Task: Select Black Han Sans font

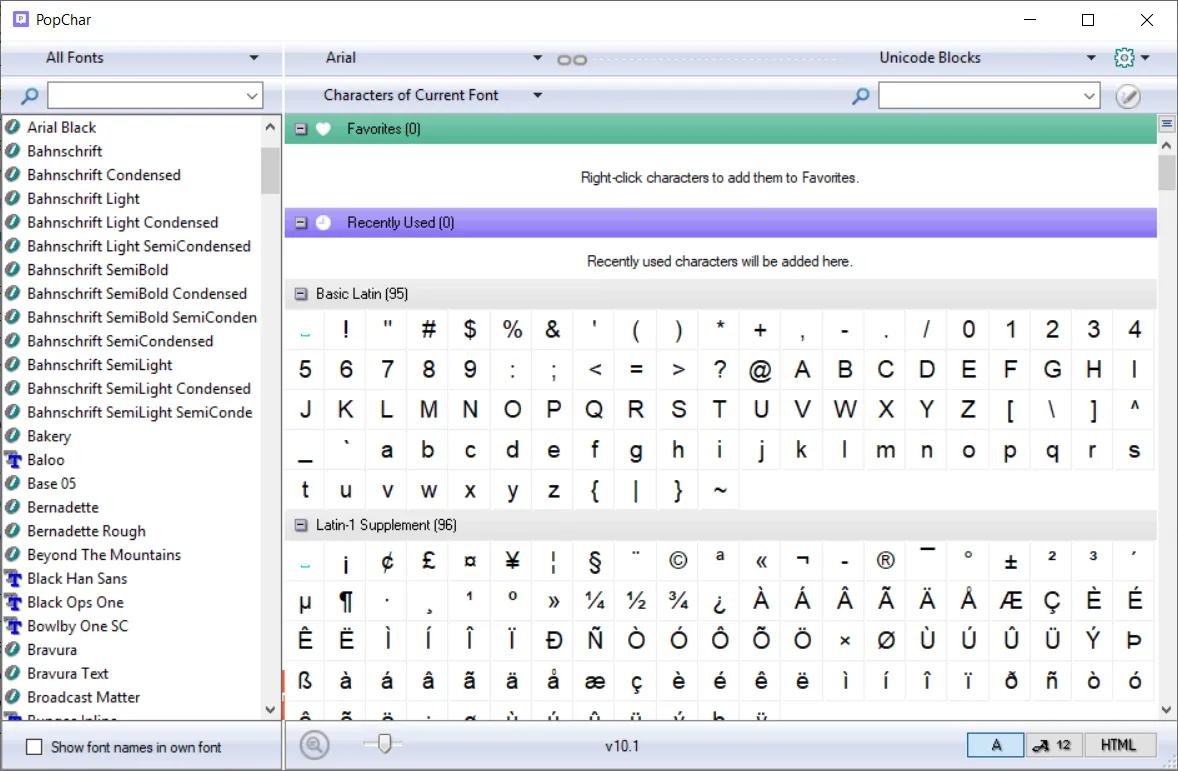Action: (x=77, y=579)
